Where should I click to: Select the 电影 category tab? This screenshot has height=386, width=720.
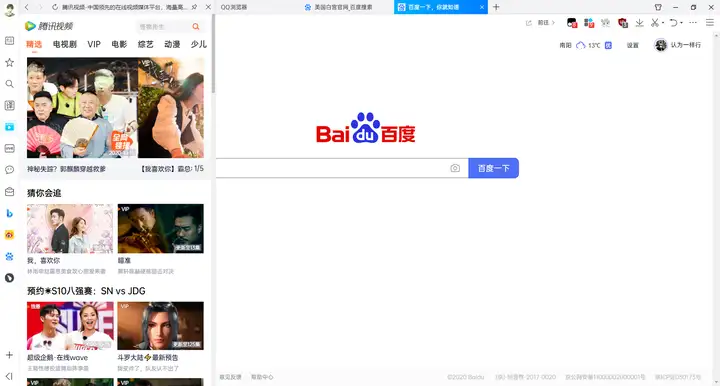coord(119,45)
